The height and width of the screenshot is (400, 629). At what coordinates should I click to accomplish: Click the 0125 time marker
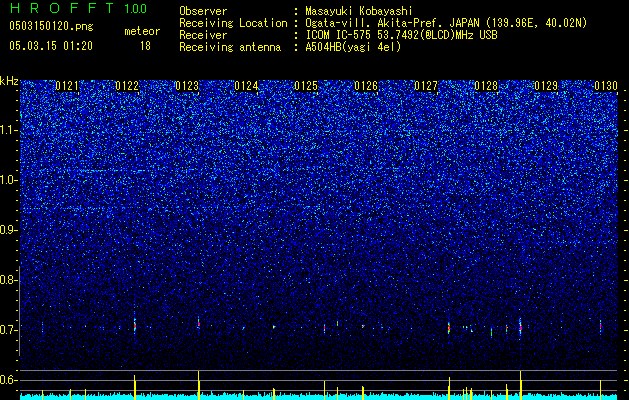[x=306, y=86]
